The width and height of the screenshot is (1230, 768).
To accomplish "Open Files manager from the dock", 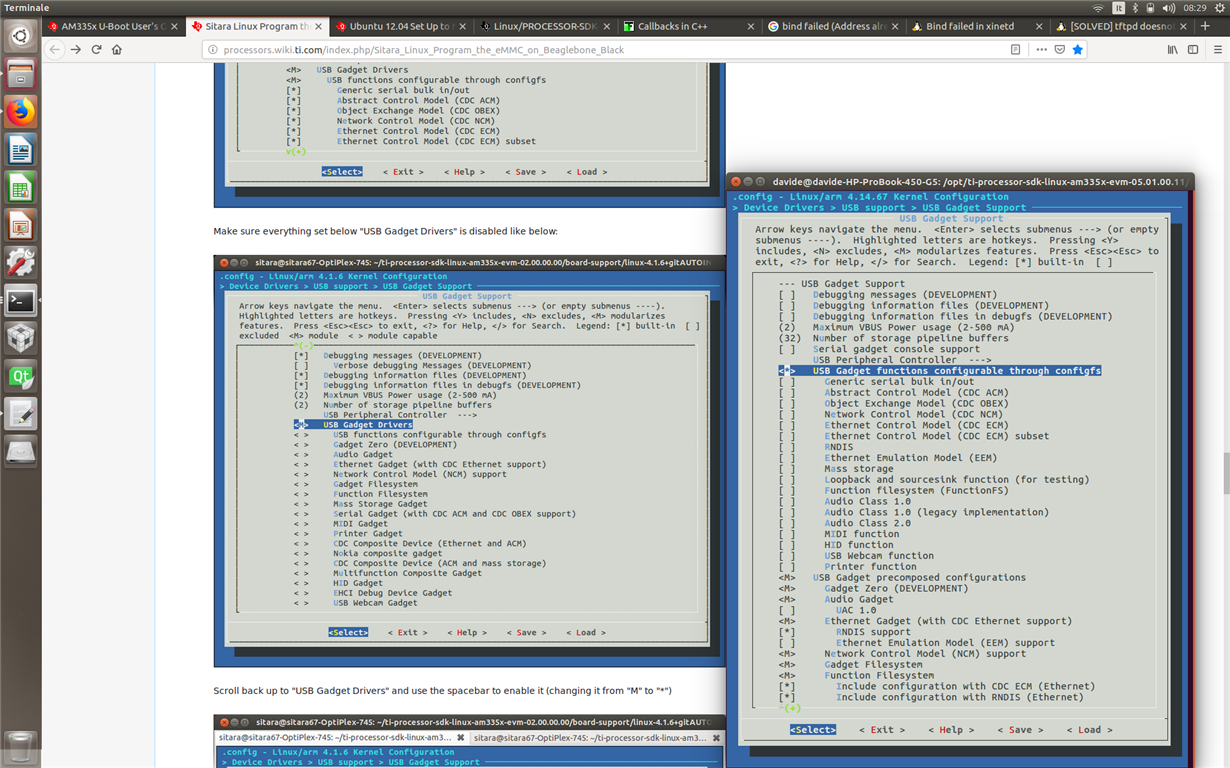I will (21, 74).
